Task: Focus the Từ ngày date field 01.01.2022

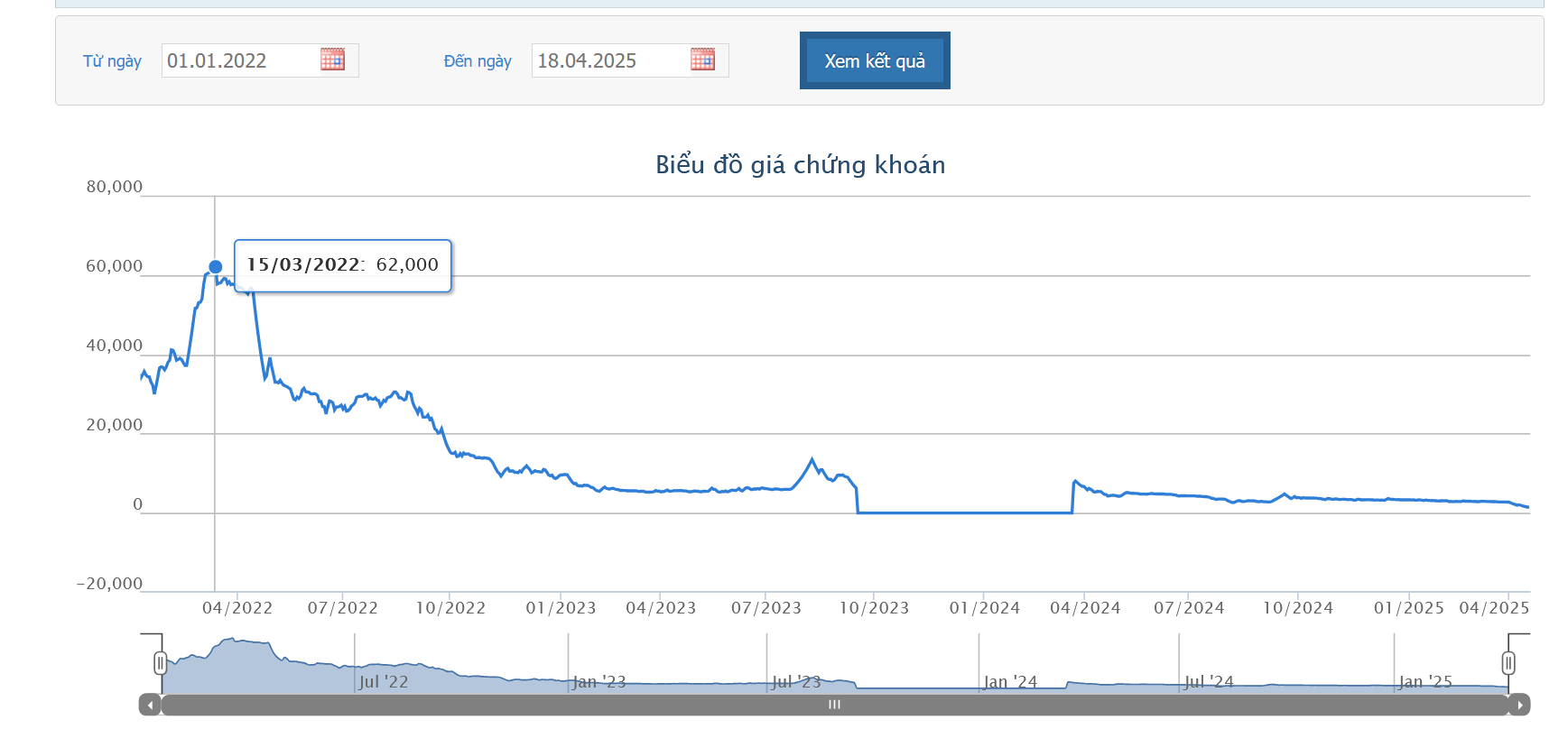Action: pos(241,60)
